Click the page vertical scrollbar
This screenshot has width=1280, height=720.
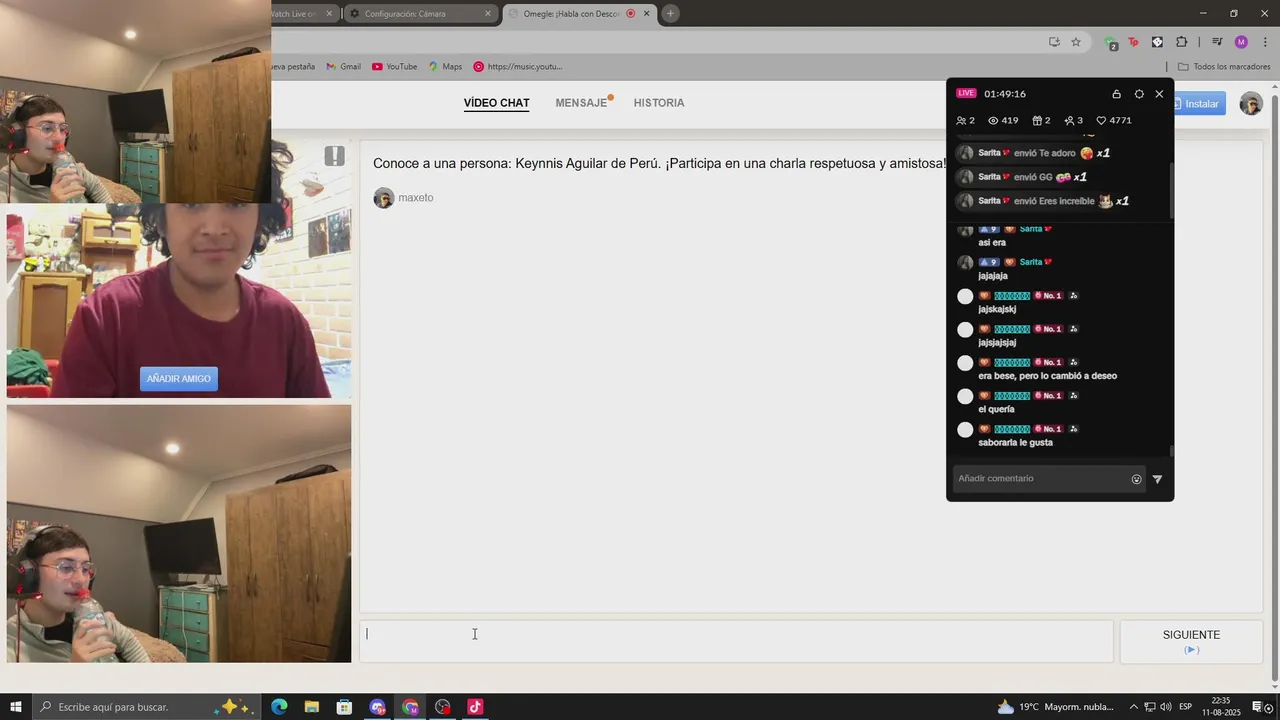coord(1273,385)
